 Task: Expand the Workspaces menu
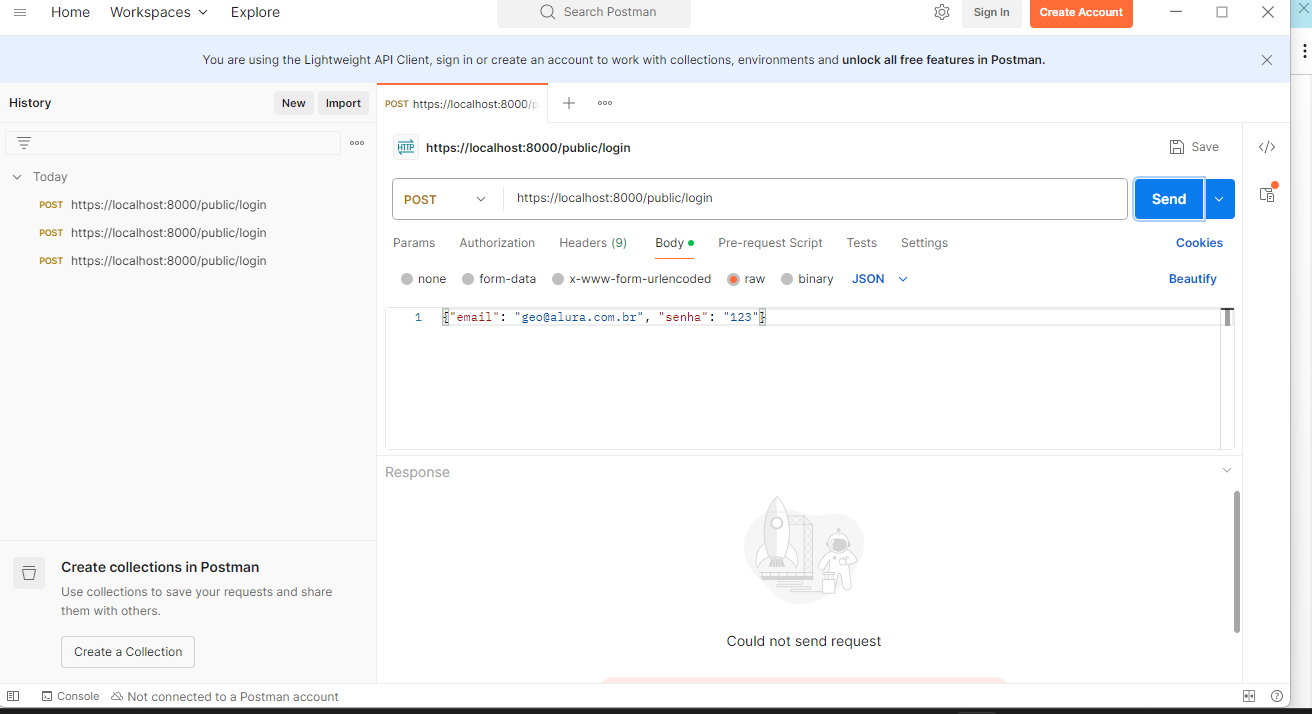pyautogui.click(x=159, y=12)
